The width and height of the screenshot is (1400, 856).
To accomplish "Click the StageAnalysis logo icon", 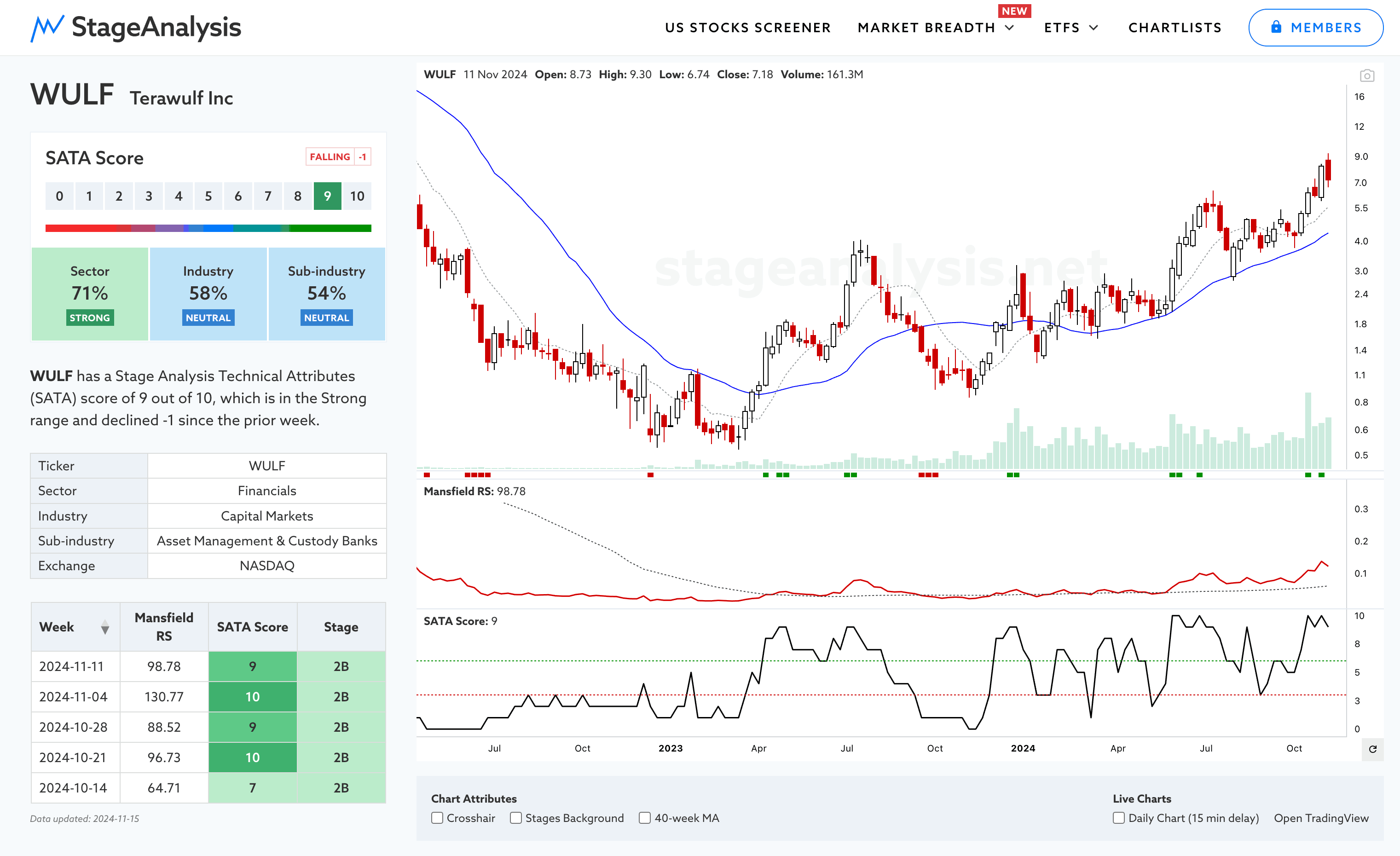I will coord(46,28).
